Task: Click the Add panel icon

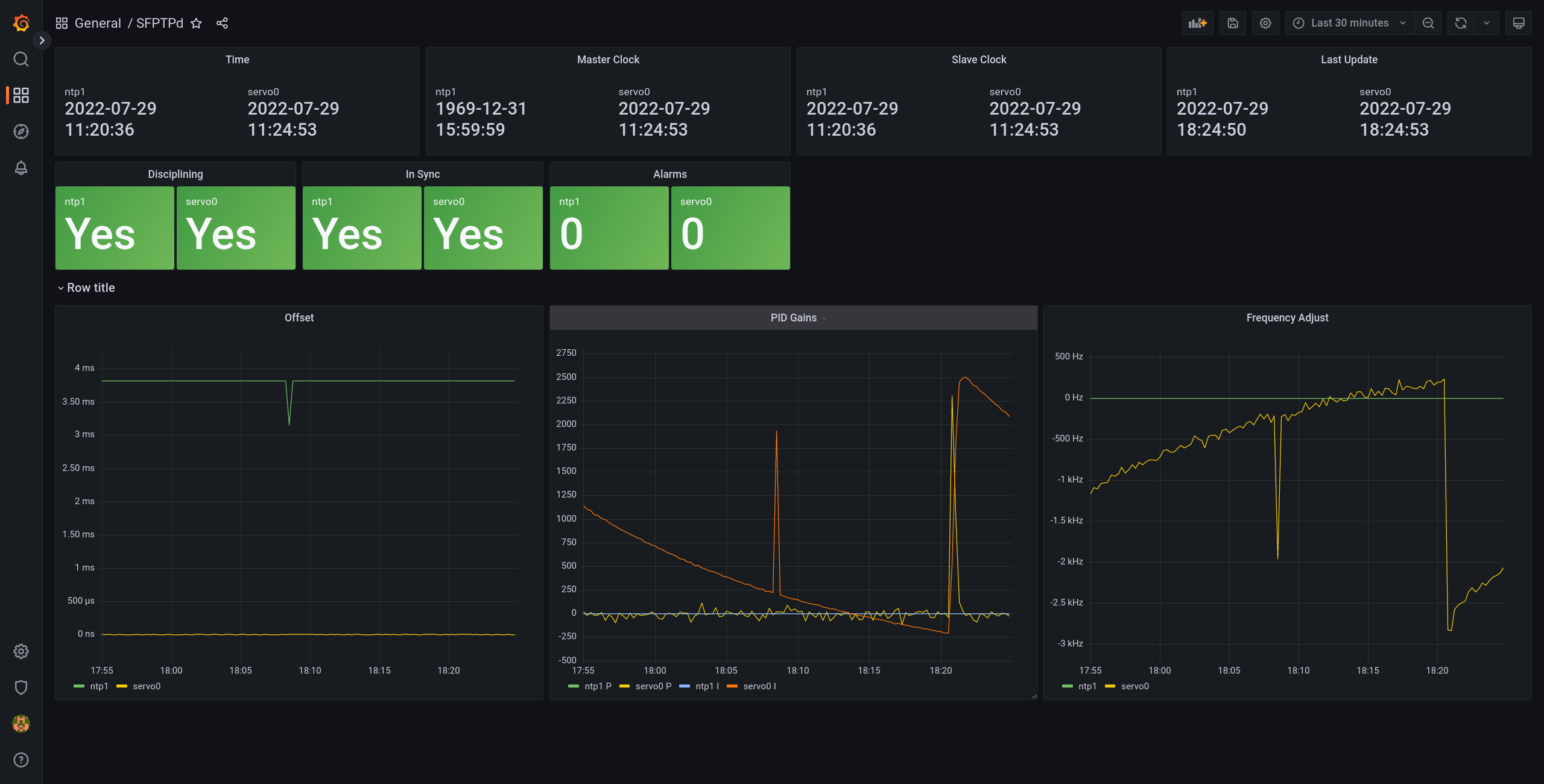Action: click(1197, 23)
